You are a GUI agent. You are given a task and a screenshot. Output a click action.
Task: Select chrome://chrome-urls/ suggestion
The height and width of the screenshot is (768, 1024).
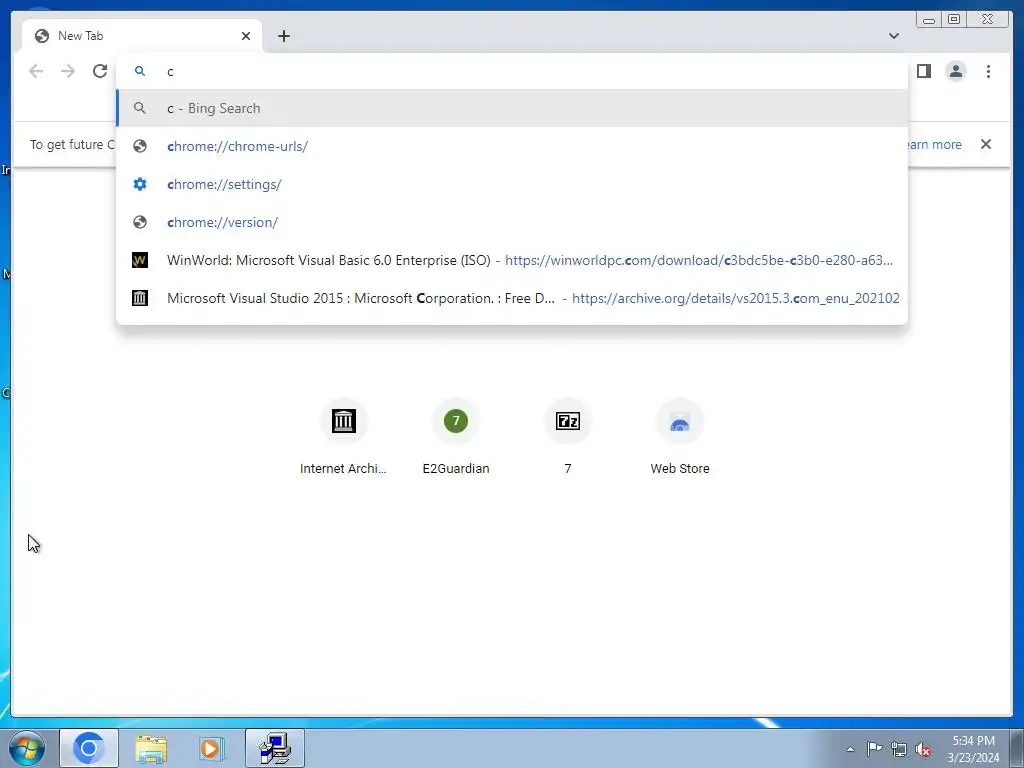point(512,146)
